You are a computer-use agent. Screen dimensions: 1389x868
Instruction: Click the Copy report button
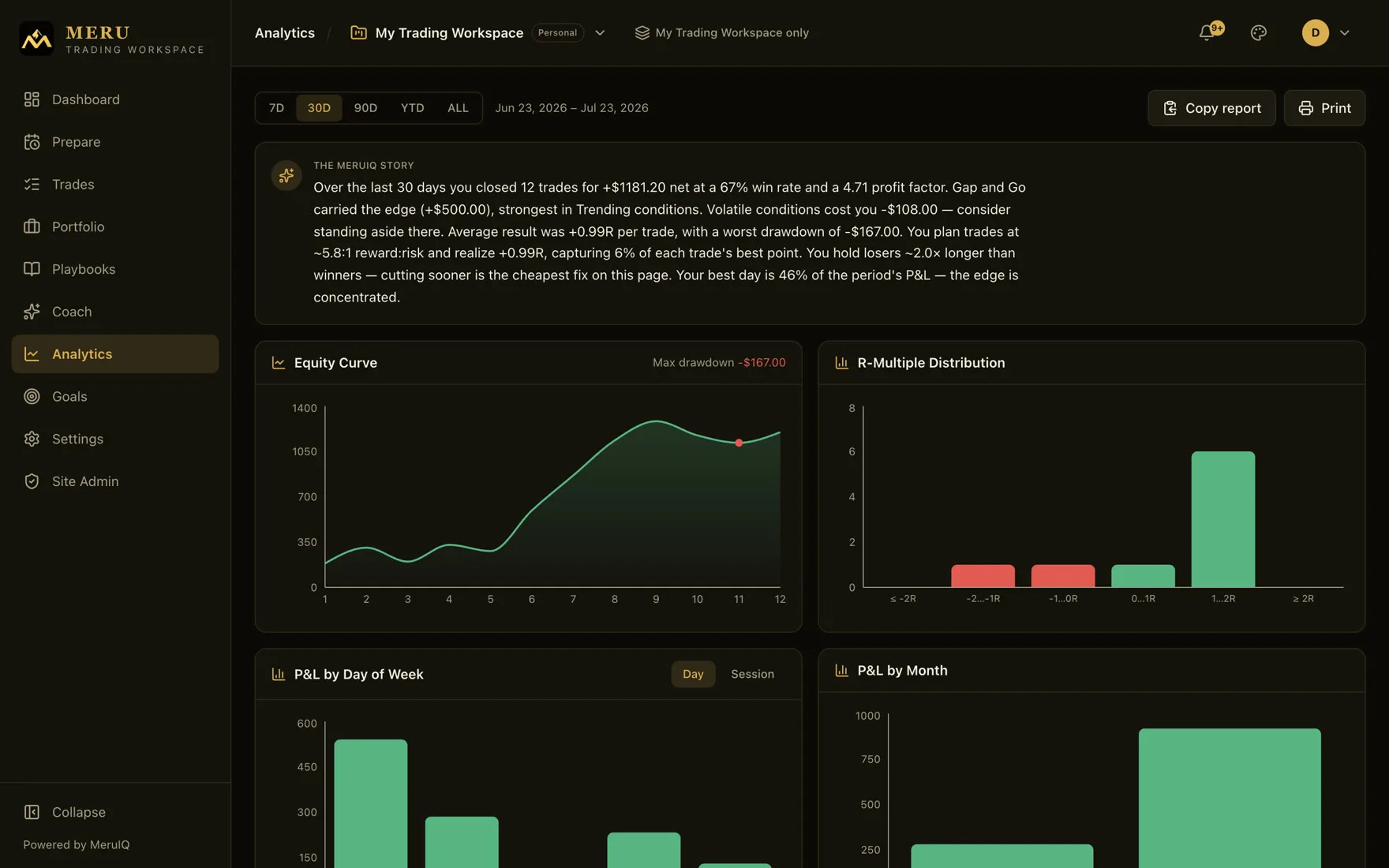click(1211, 108)
